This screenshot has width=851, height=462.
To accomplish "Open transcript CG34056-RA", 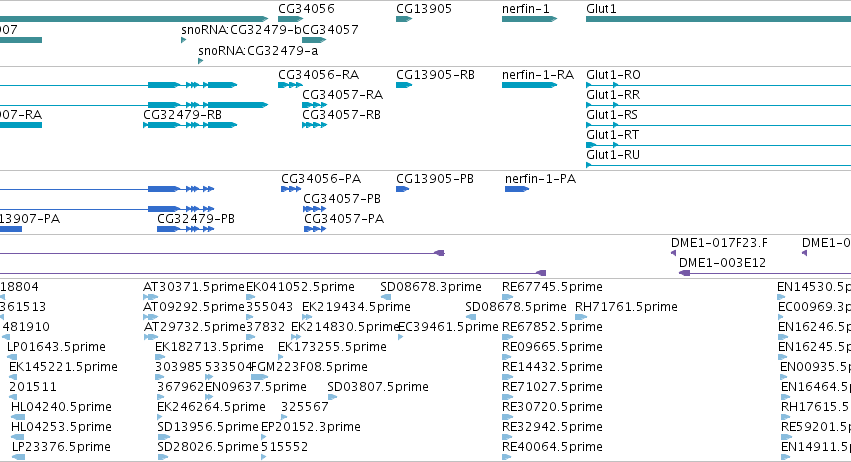I will point(318,75).
